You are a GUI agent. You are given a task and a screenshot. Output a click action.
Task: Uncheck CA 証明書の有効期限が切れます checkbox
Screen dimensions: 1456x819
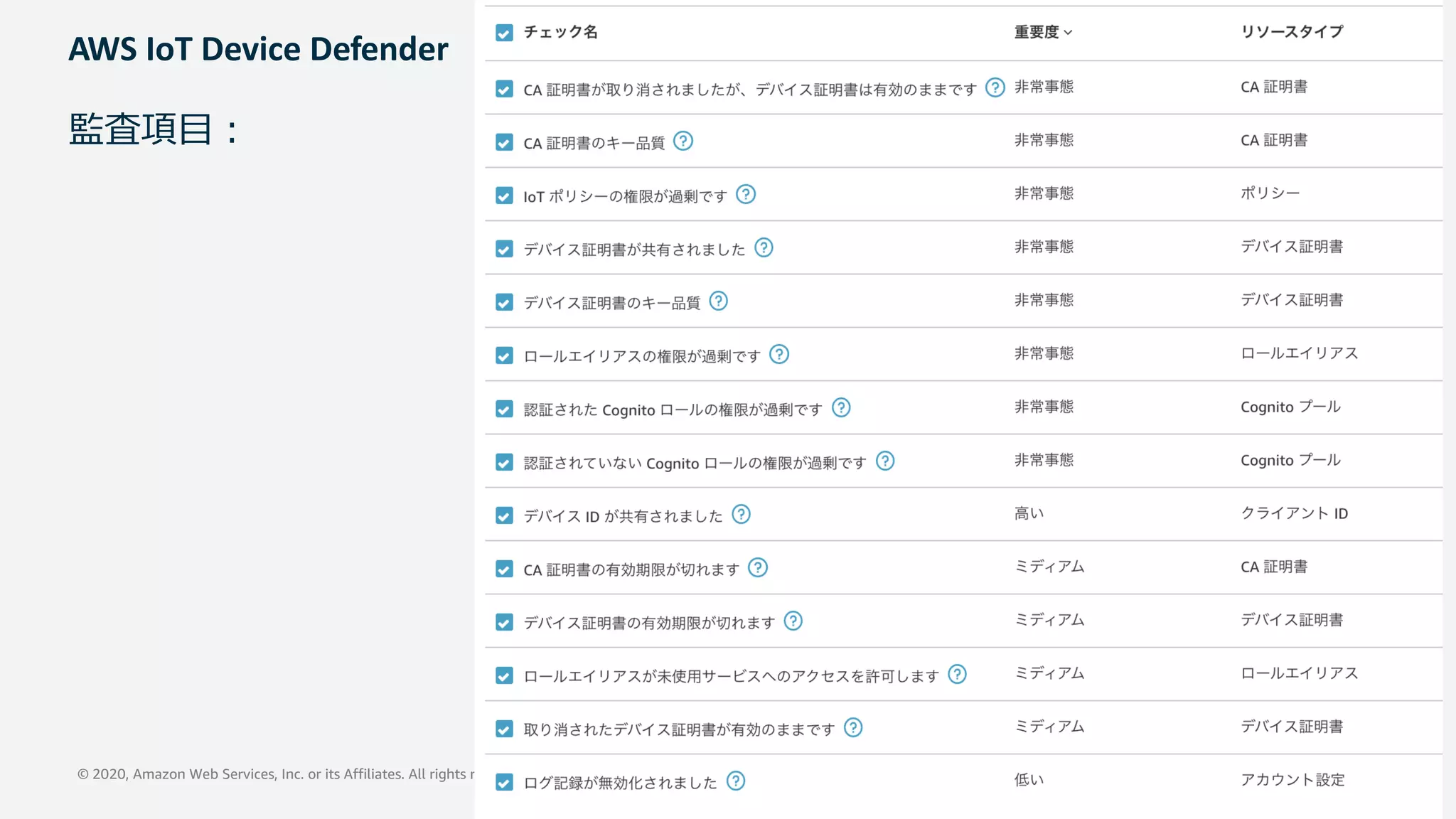coord(504,569)
